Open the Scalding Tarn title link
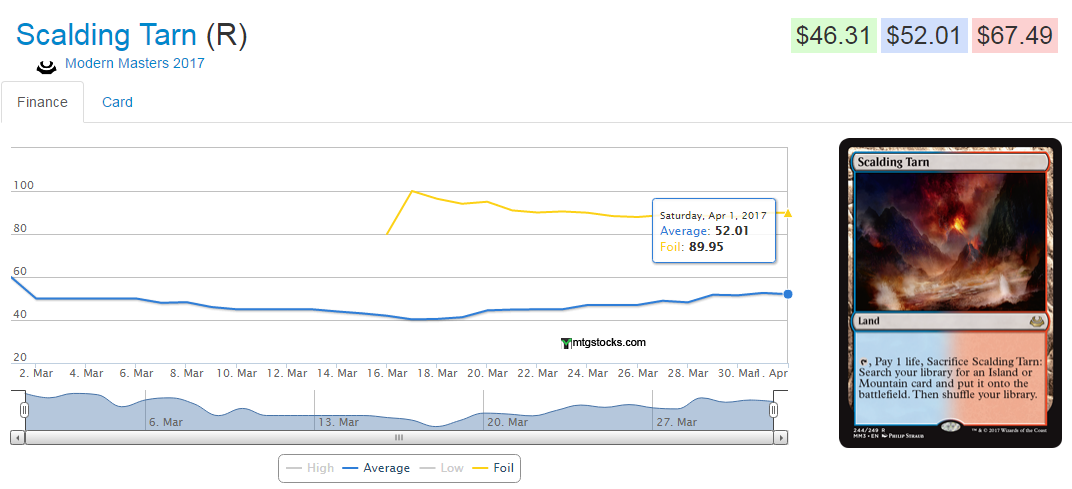Viewport: 1072px width, 489px height. 107,35
